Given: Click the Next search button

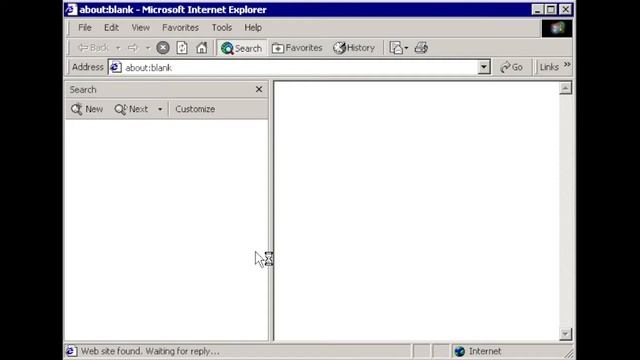Looking at the screenshot, I should [131, 109].
